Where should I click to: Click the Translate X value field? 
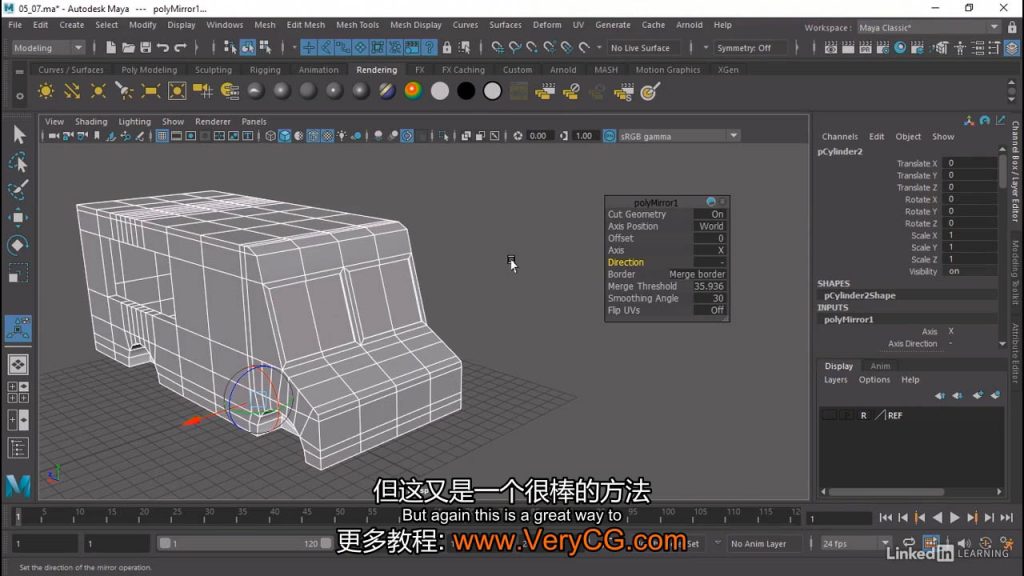[x=969, y=163]
